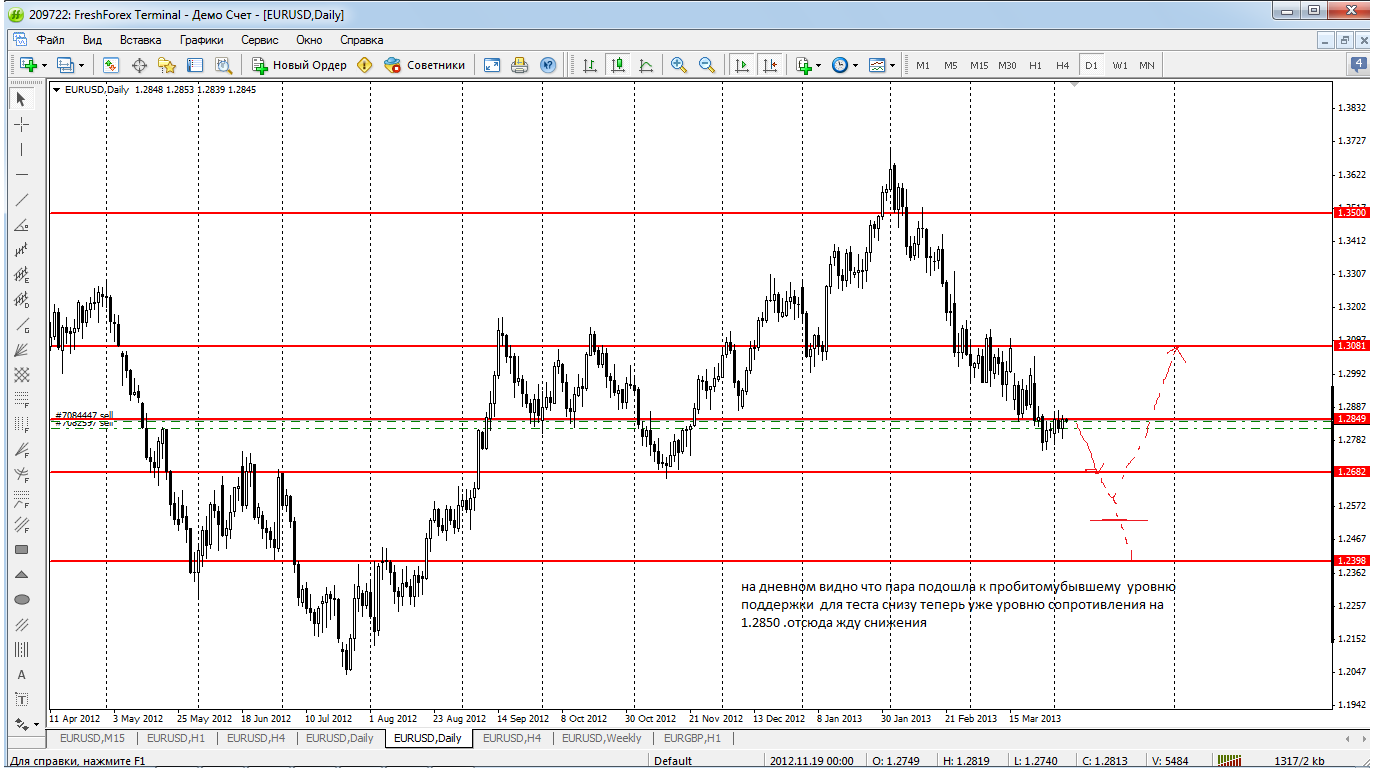Switch chart to candlestick display mode
This screenshot has height=778, width=1382.
618,65
